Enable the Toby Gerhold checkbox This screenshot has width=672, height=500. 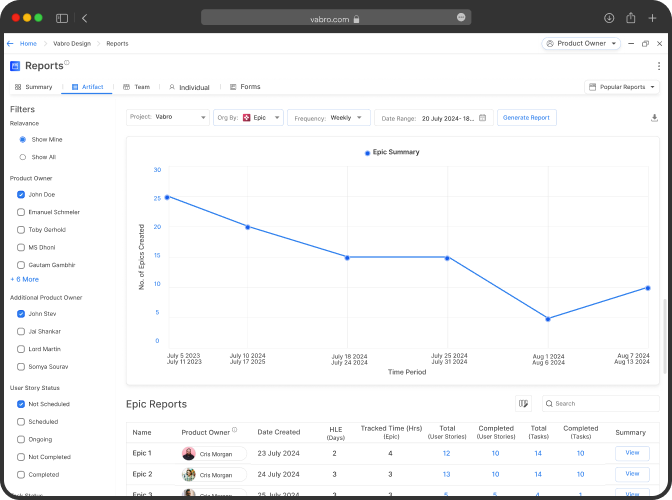point(21,229)
